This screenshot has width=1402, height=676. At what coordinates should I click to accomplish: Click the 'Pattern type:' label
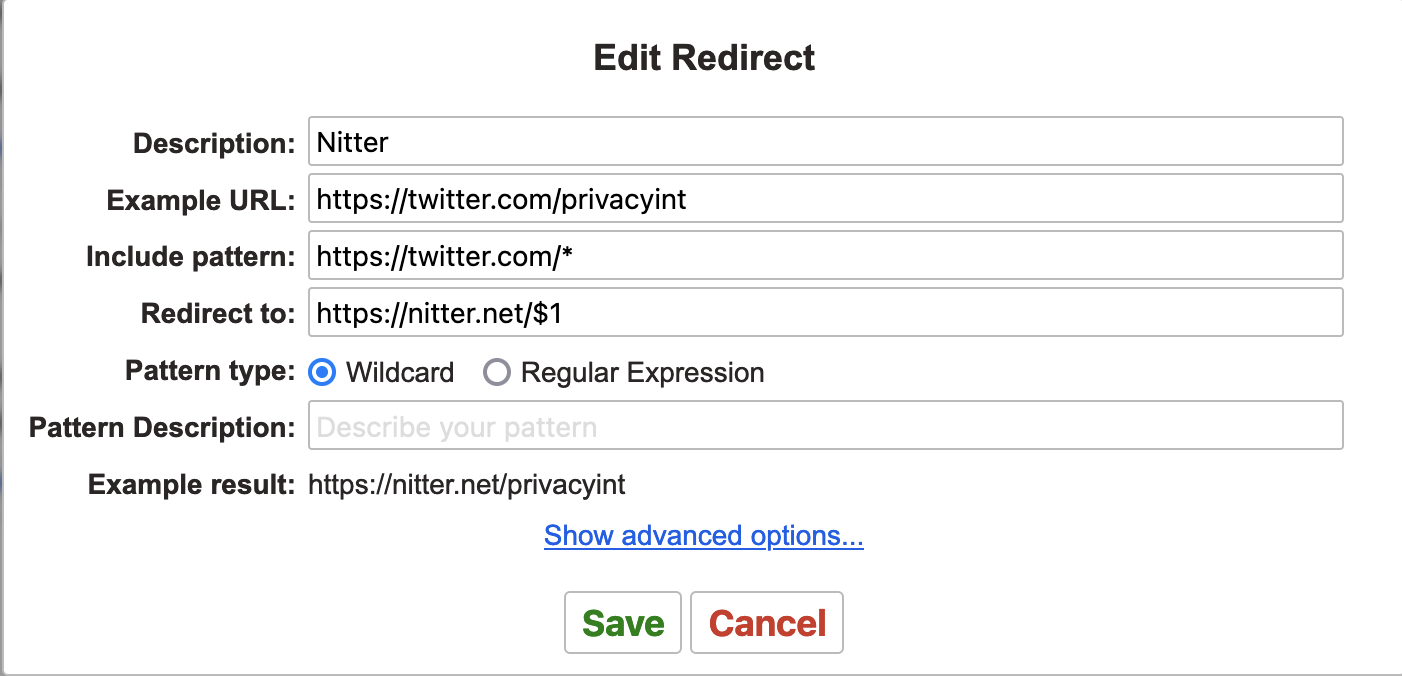(x=210, y=371)
